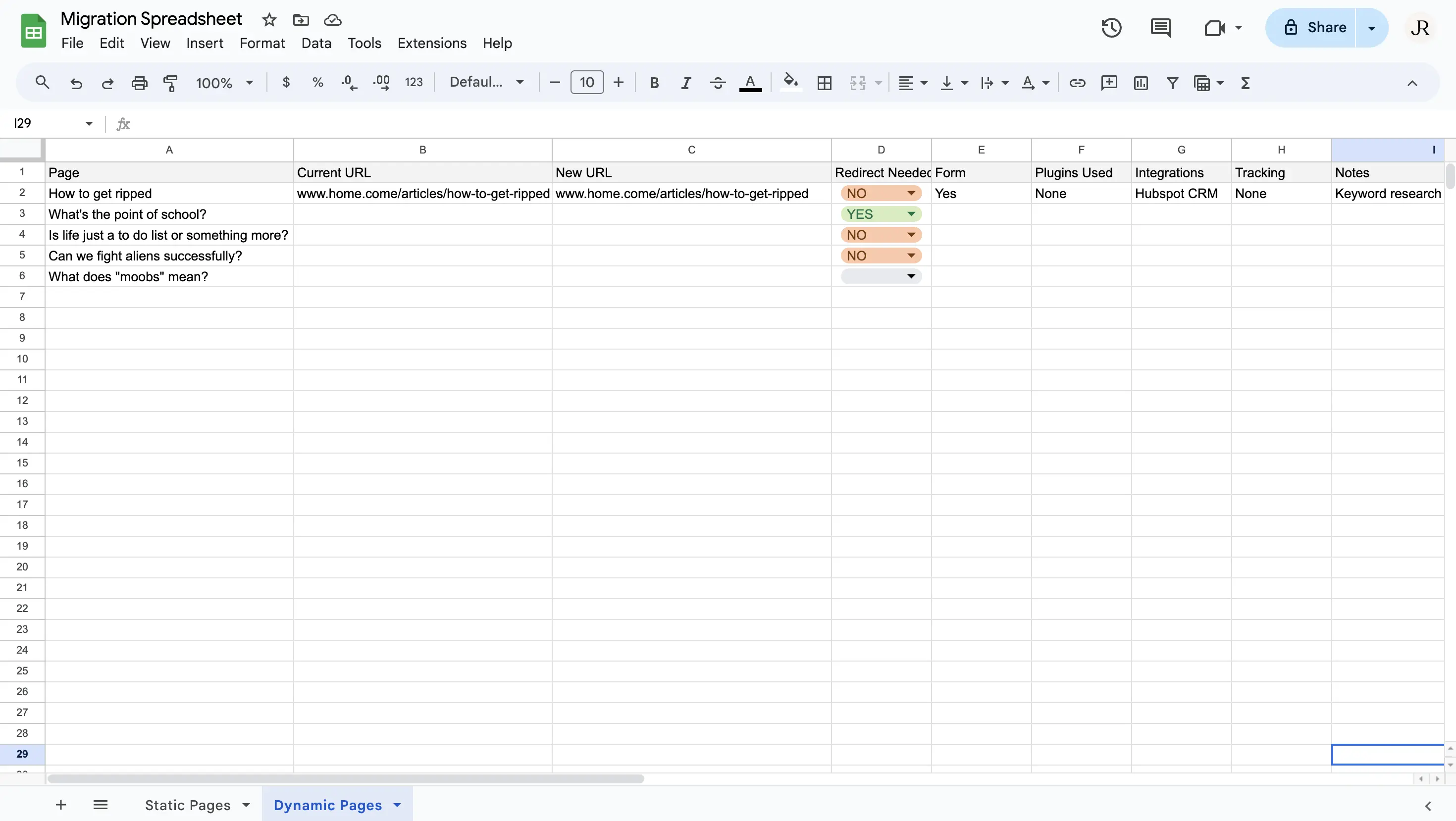This screenshot has height=821, width=1456.
Task: Click the insert chart icon
Action: click(1141, 83)
